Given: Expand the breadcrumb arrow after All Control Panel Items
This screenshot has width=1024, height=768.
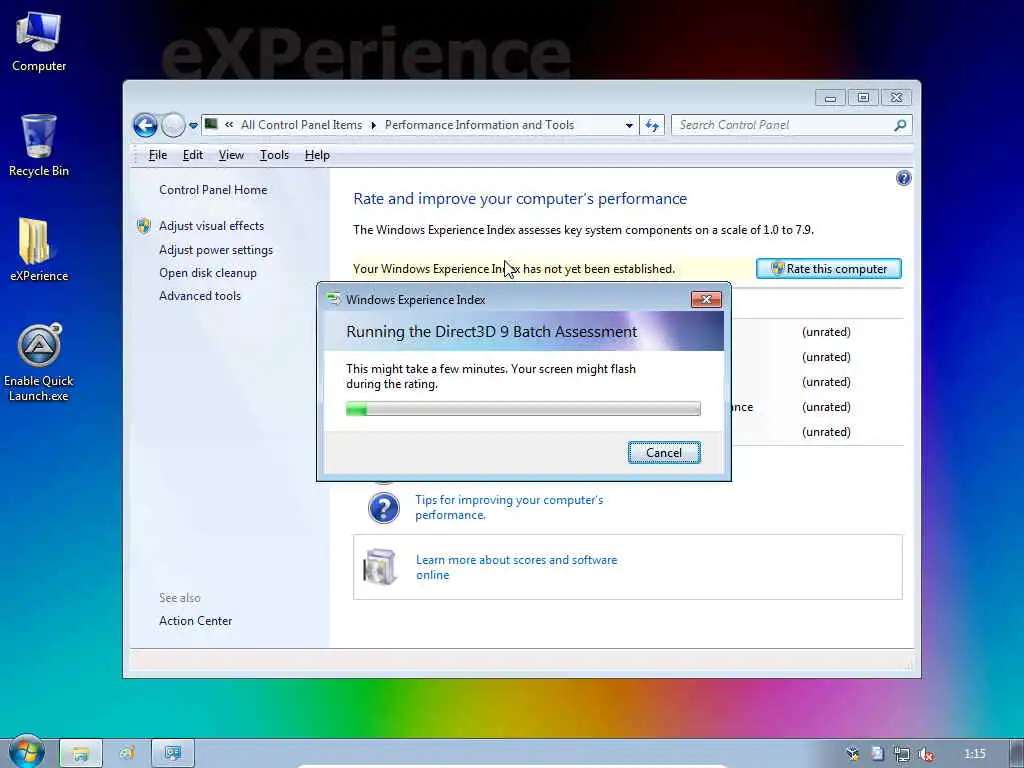Looking at the screenshot, I should click(x=374, y=125).
